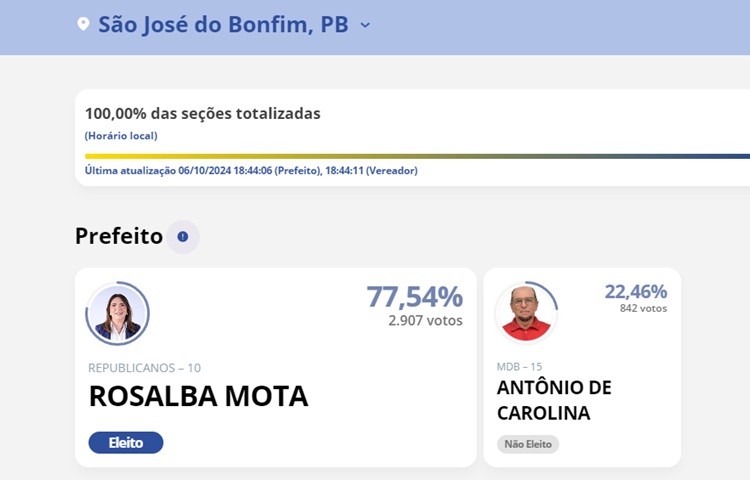Viewport: 750px width, 480px height.
Task: Click the São José do Bonfim, PB title
Action: (x=222, y=25)
